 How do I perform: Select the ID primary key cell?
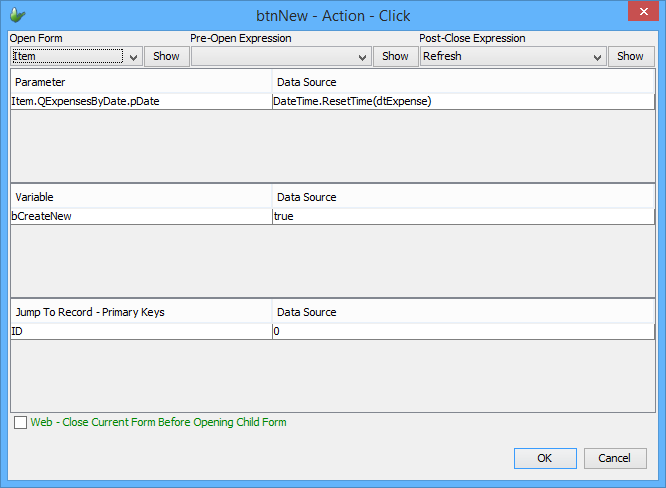tap(140, 331)
